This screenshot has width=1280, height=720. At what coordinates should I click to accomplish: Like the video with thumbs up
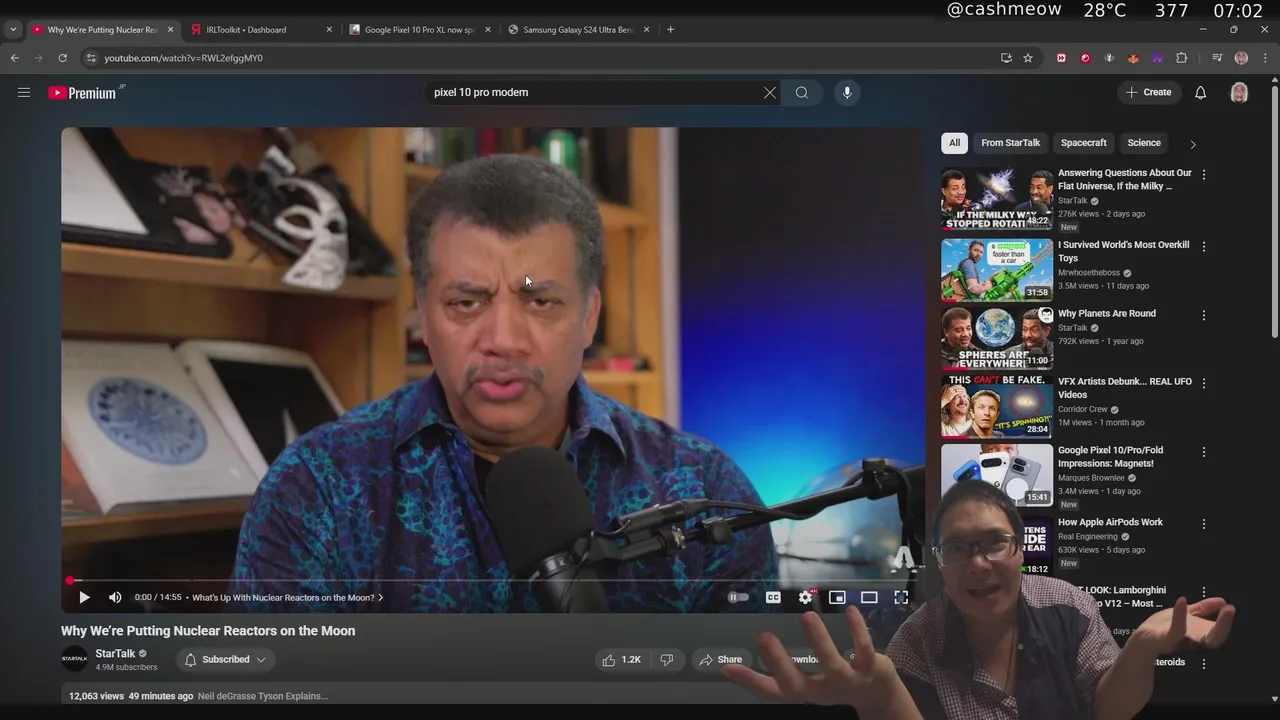coord(620,659)
